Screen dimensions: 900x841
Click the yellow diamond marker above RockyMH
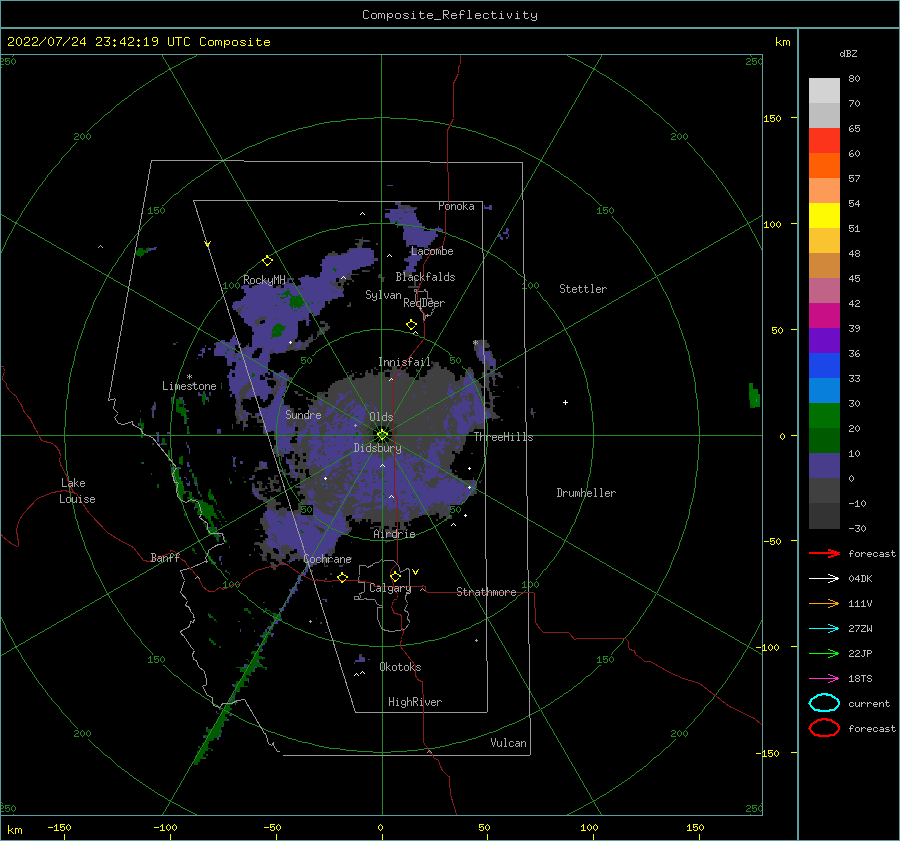[x=267, y=261]
